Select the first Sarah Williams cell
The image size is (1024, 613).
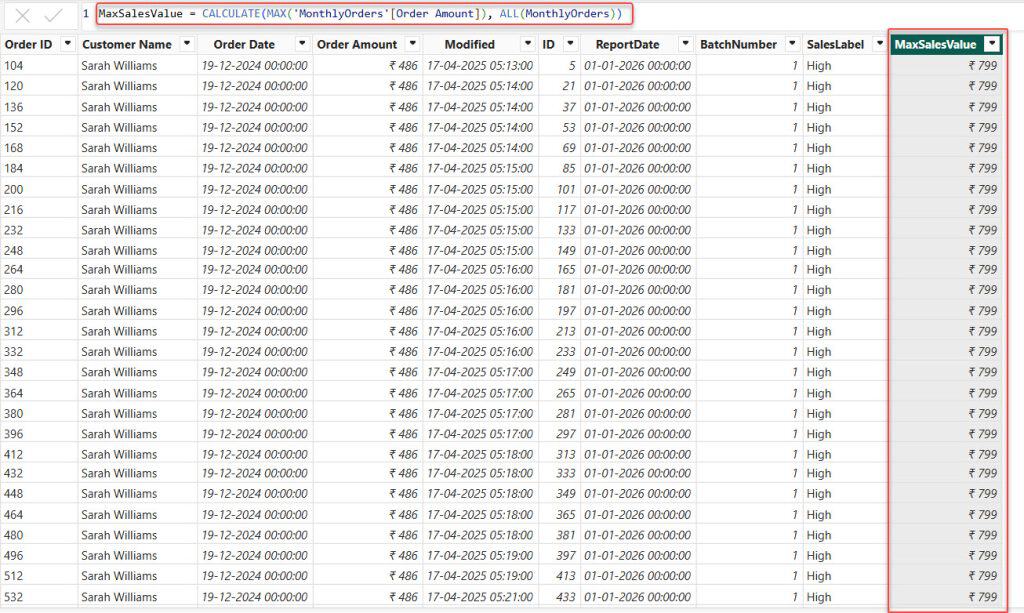120,65
